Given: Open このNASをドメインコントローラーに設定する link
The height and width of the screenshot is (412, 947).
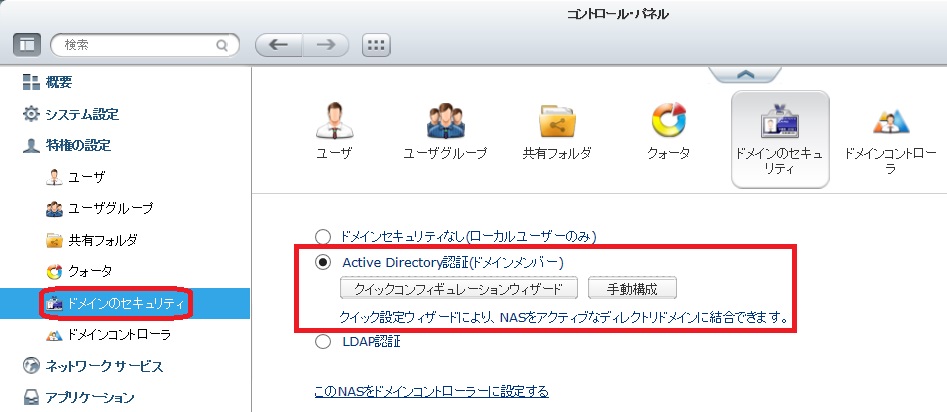Looking at the screenshot, I should [x=432, y=391].
